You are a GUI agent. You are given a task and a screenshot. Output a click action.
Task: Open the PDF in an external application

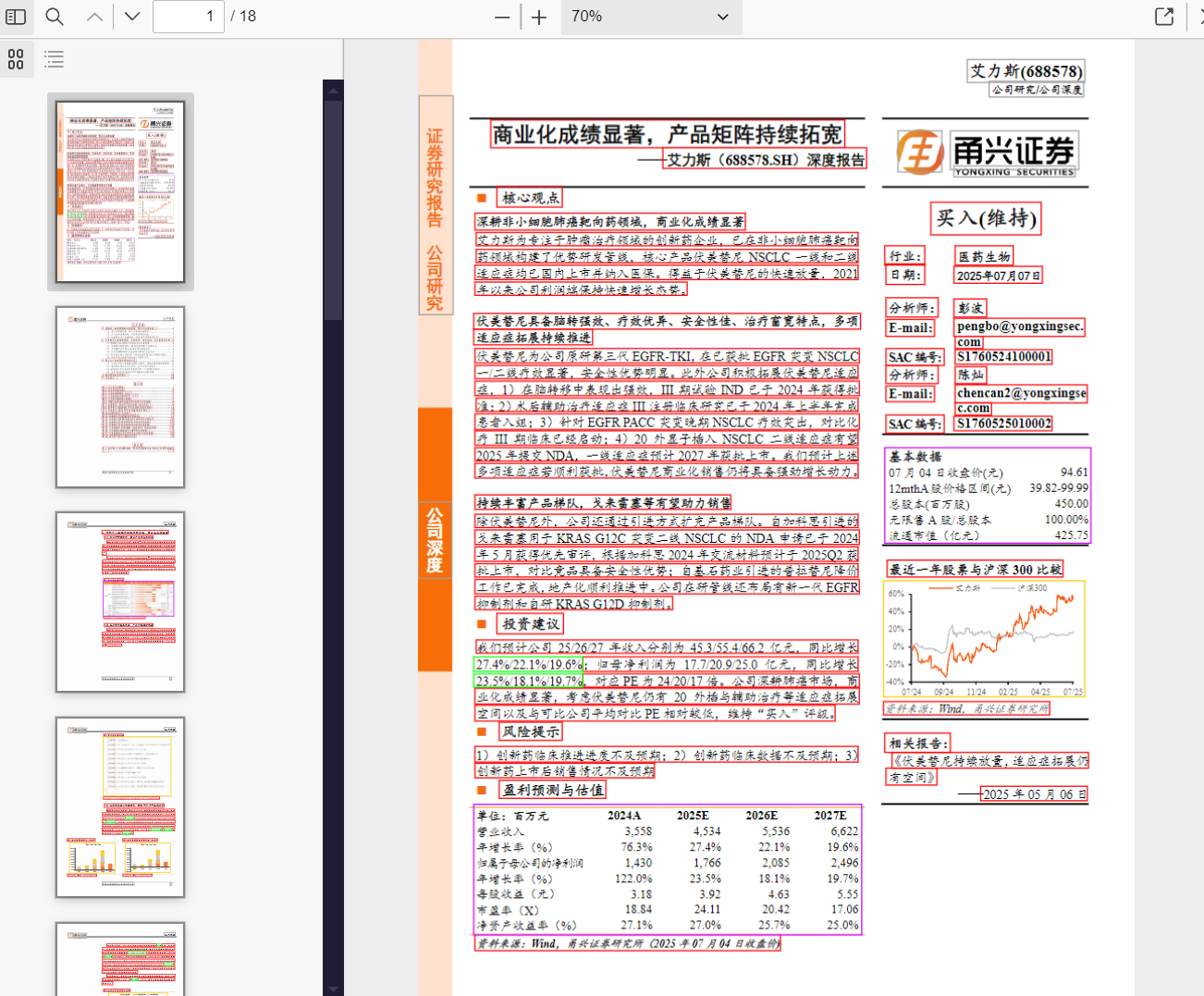tap(1164, 17)
